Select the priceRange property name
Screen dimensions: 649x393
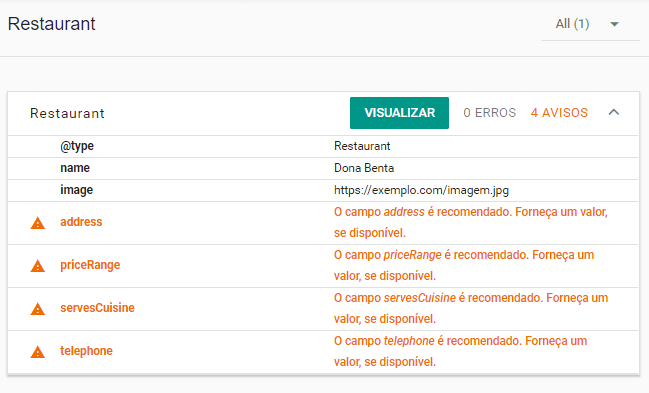coord(90,265)
